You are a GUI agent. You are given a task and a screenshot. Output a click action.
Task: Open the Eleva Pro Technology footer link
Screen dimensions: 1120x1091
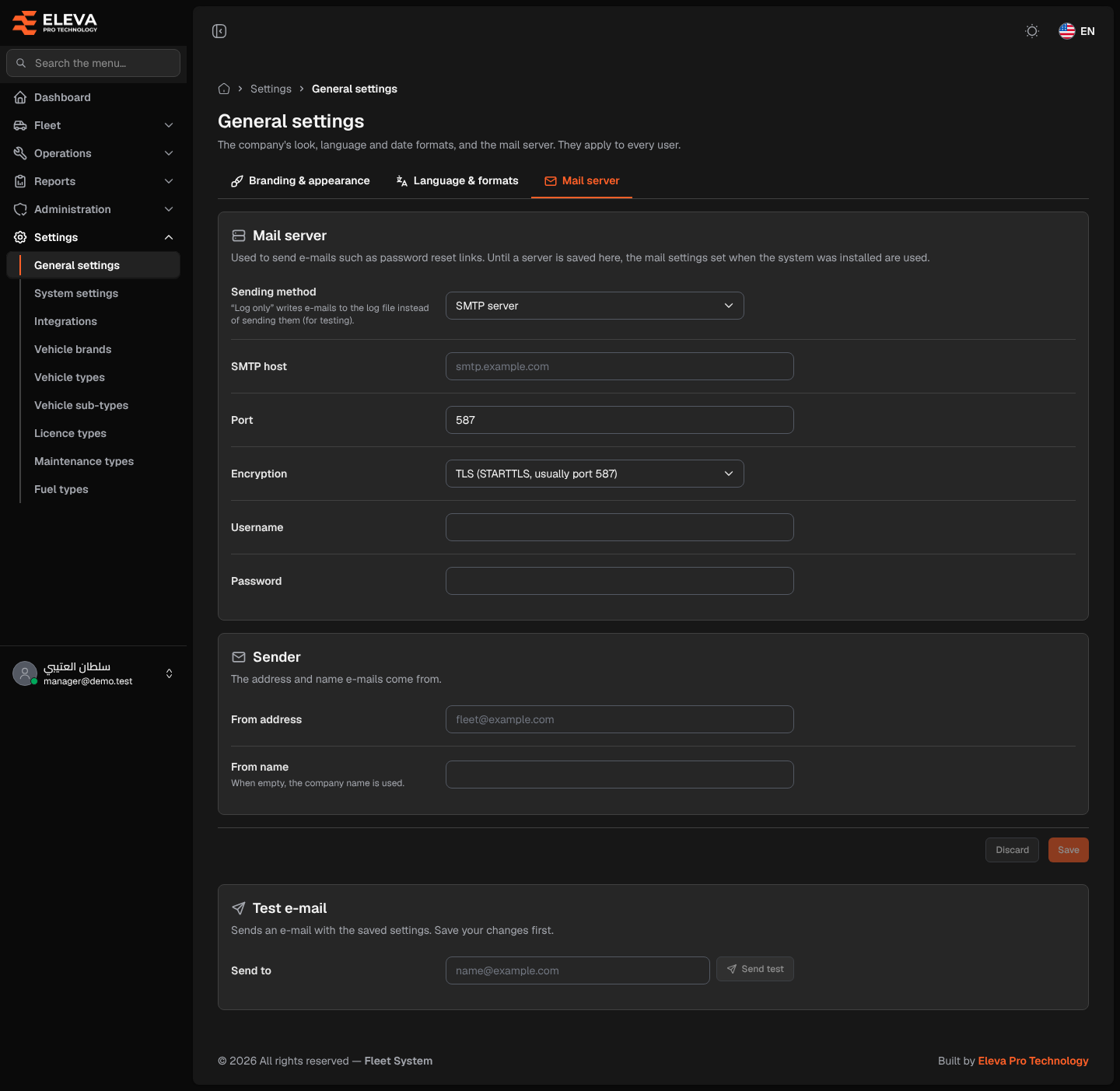pos(1033,1061)
